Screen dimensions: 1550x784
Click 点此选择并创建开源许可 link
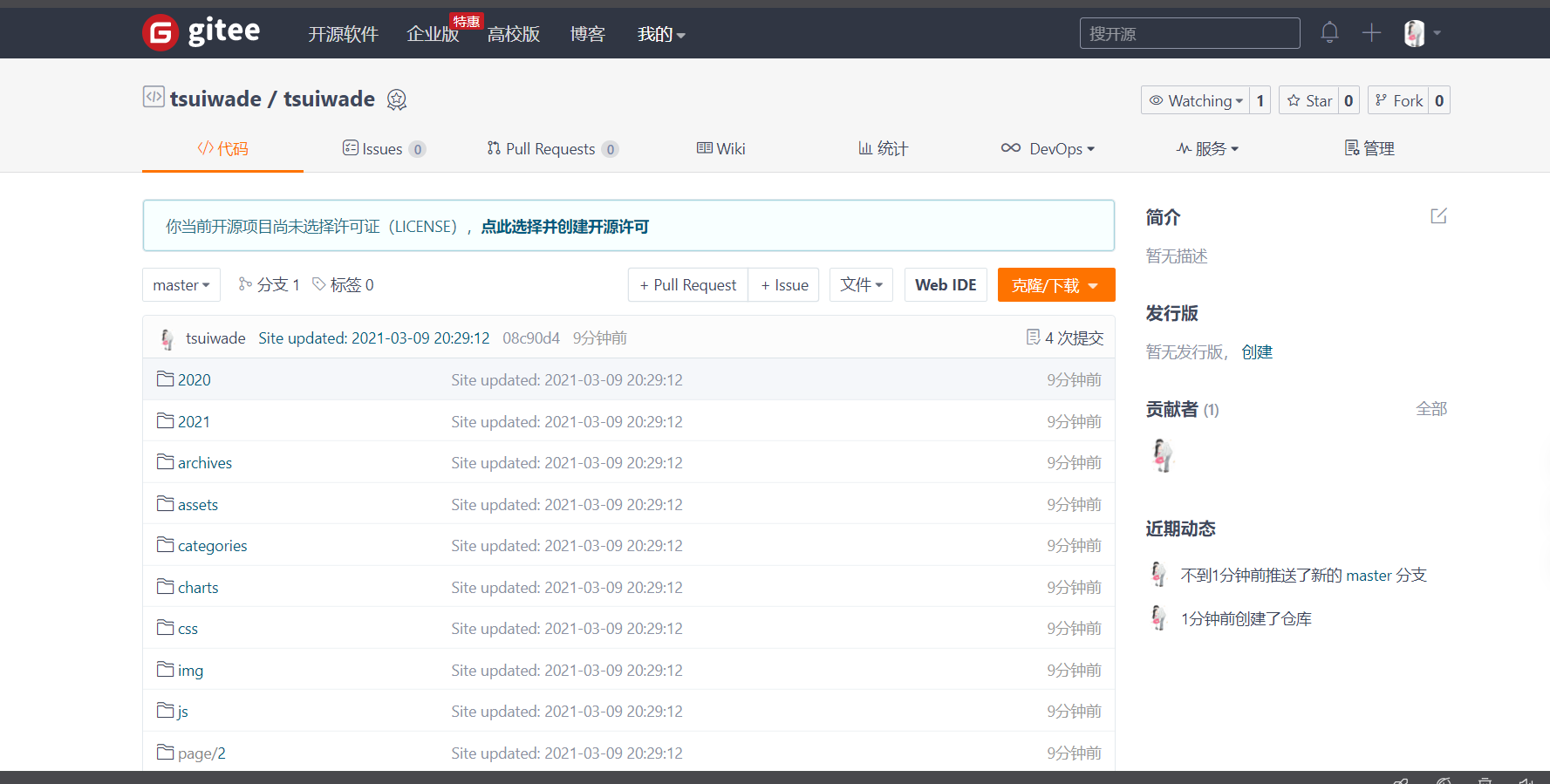click(x=565, y=227)
